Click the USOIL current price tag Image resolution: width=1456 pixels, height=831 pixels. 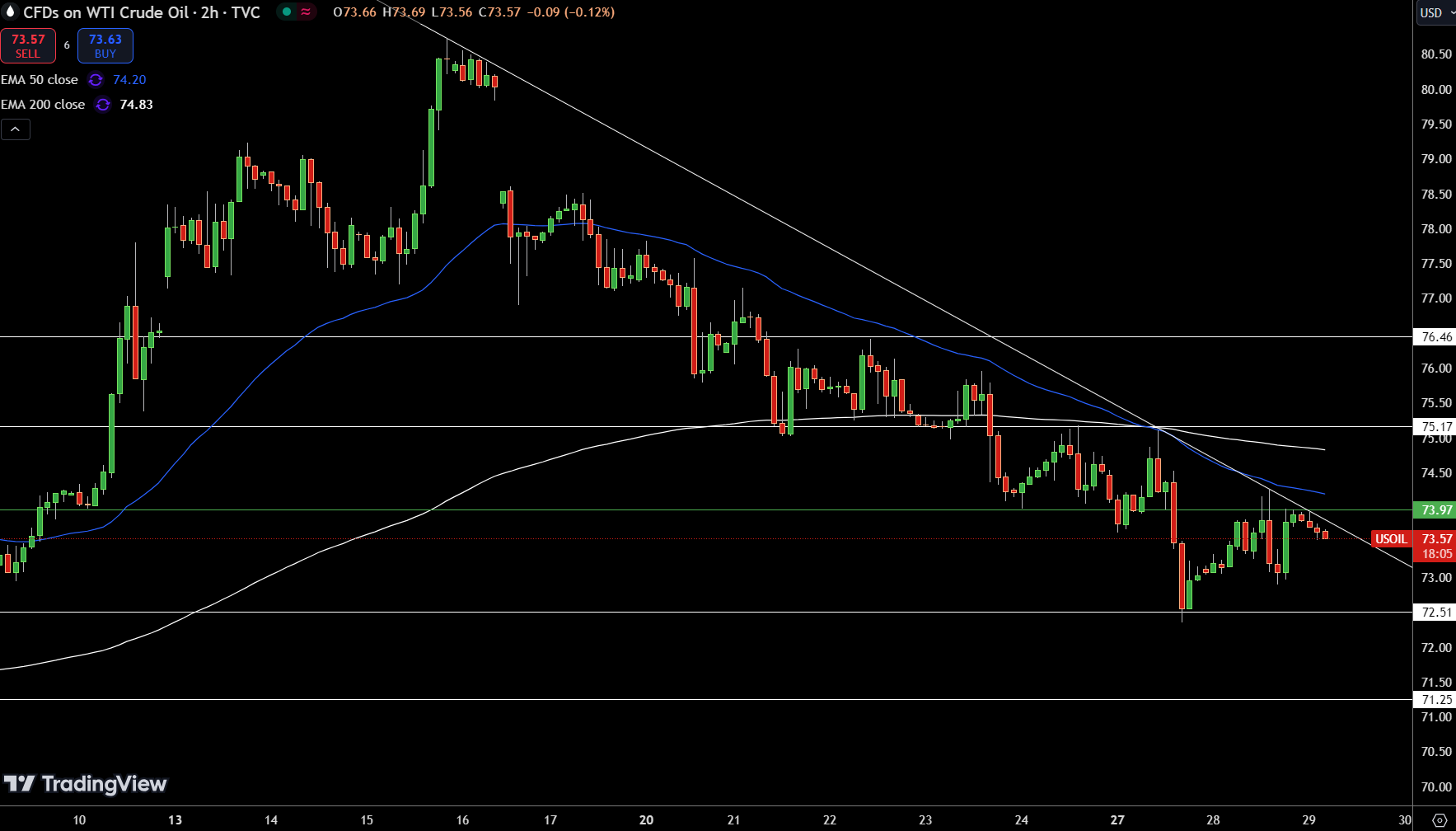(x=1392, y=539)
